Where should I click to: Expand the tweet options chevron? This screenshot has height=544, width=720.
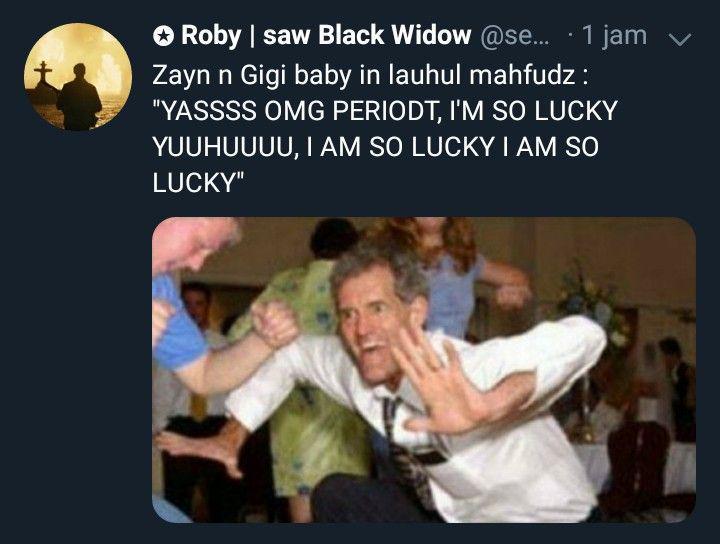pyautogui.click(x=680, y=39)
